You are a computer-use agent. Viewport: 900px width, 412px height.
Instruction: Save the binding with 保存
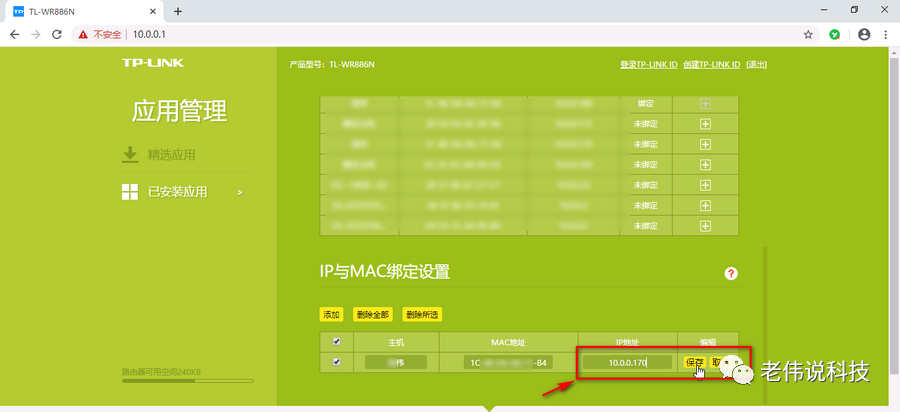coord(695,363)
